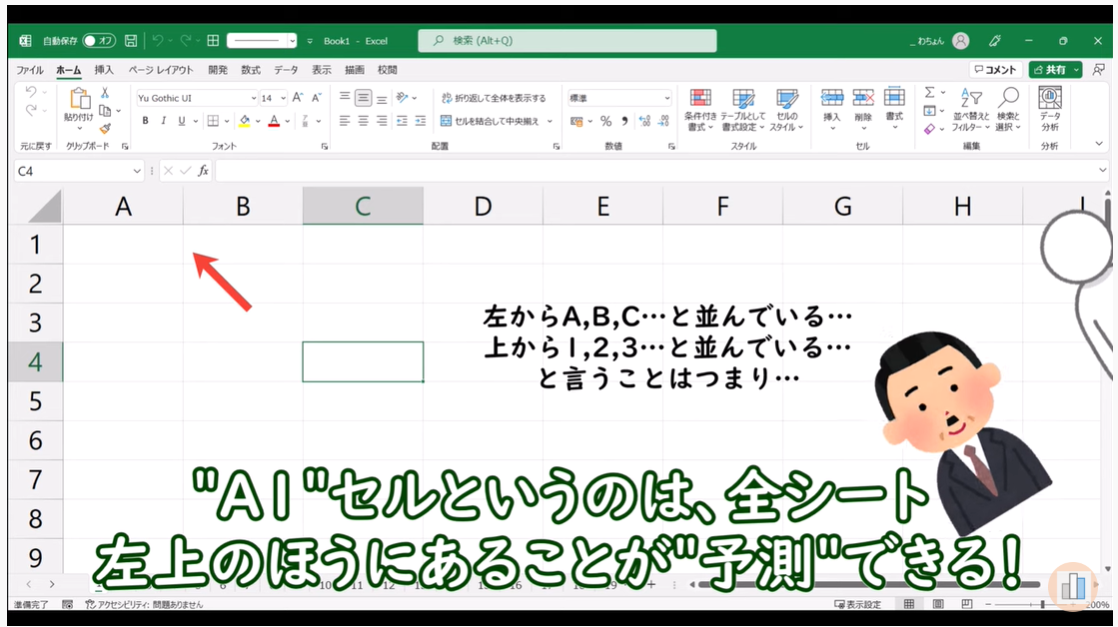Click the search box in title bar
The height and width of the screenshot is (627, 1118).
[x=567, y=41]
